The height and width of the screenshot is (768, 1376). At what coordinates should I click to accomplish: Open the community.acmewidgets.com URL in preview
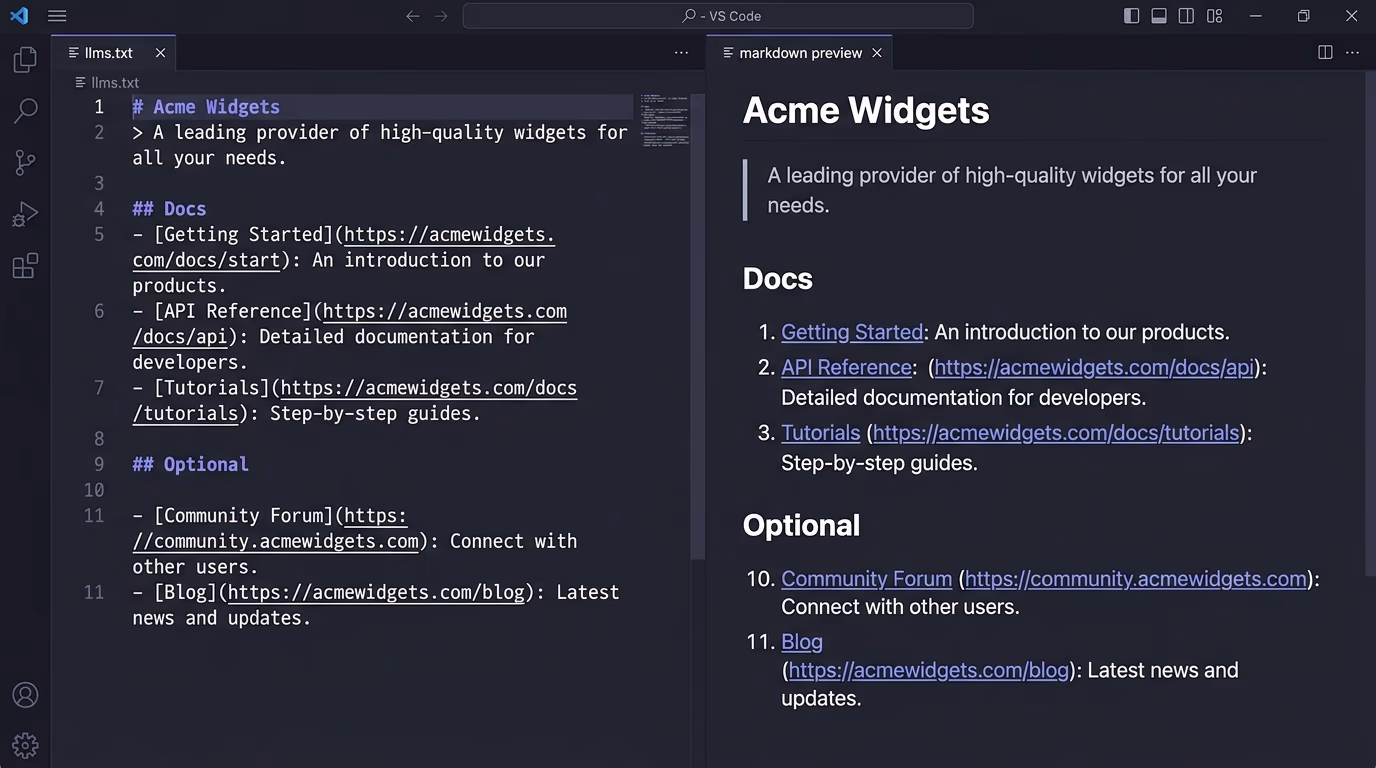click(1136, 579)
